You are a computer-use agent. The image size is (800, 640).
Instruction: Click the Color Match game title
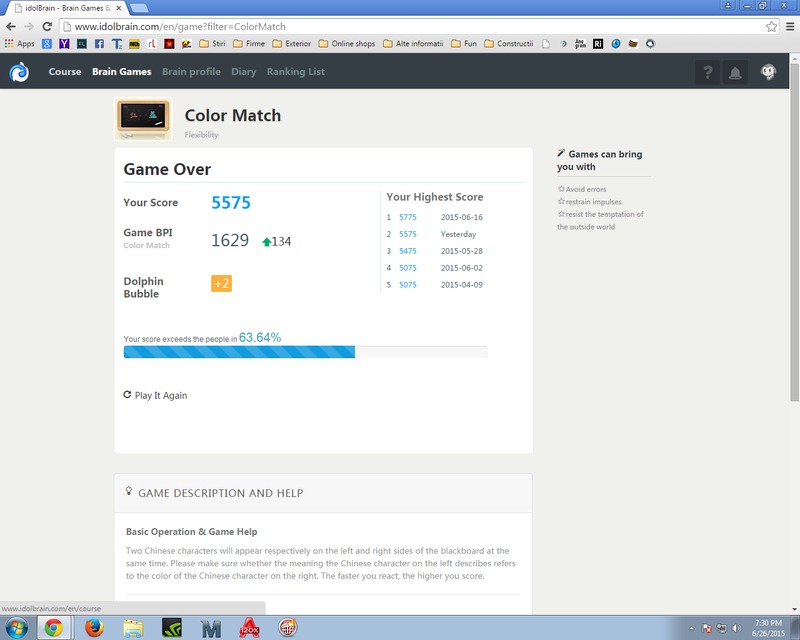tap(233, 115)
